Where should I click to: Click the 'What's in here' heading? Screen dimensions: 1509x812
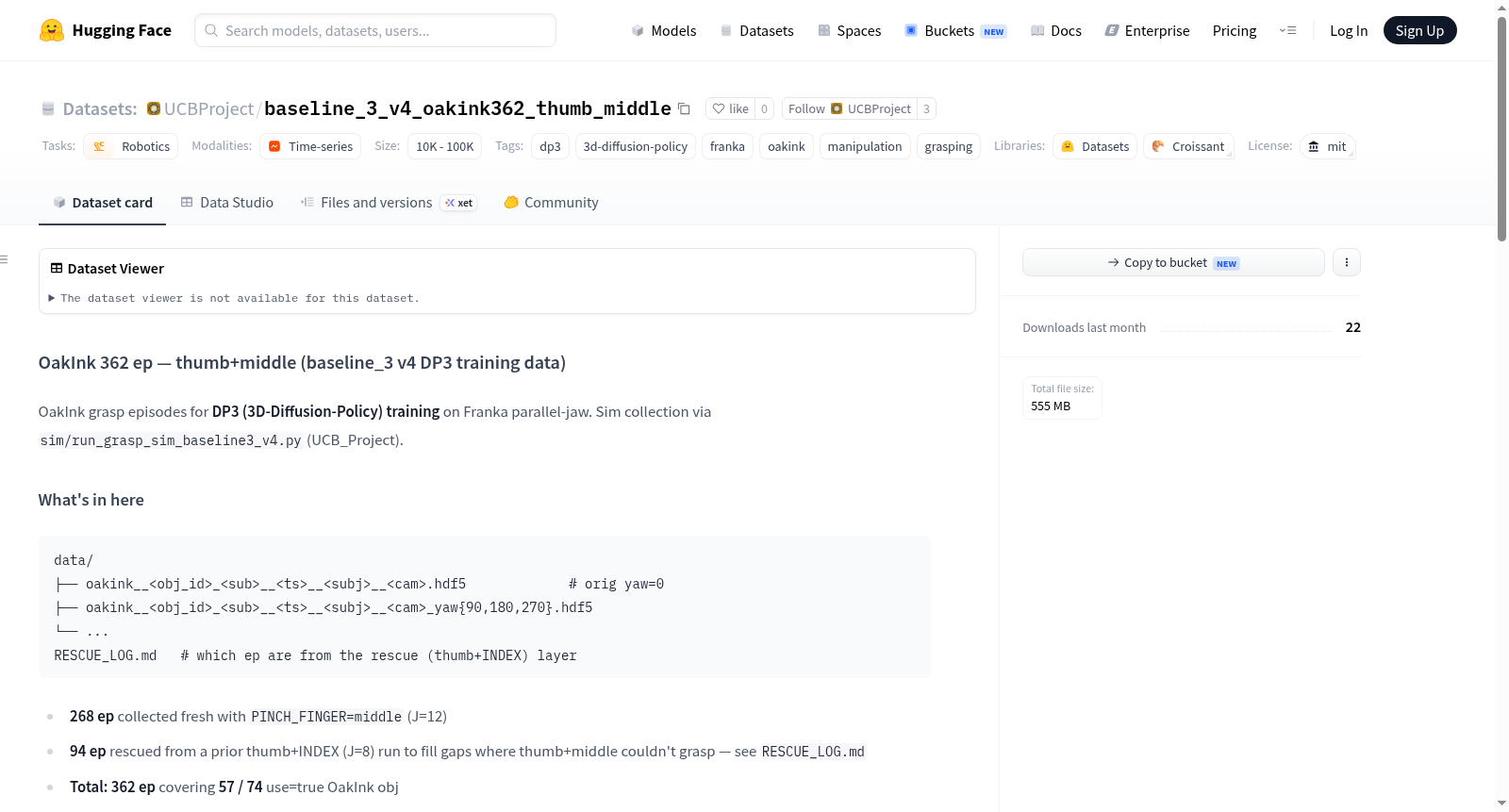click(x=91, y=500)
